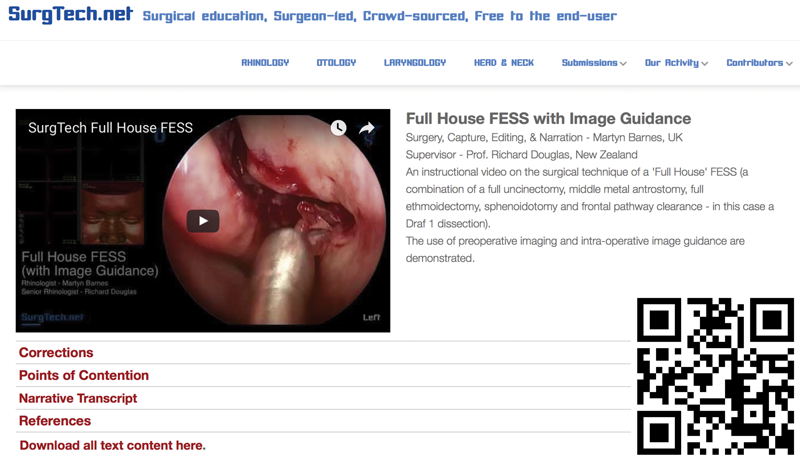Expand the Our Activity dropdown
Screen dimensions: 800x461
pos(676,63)
